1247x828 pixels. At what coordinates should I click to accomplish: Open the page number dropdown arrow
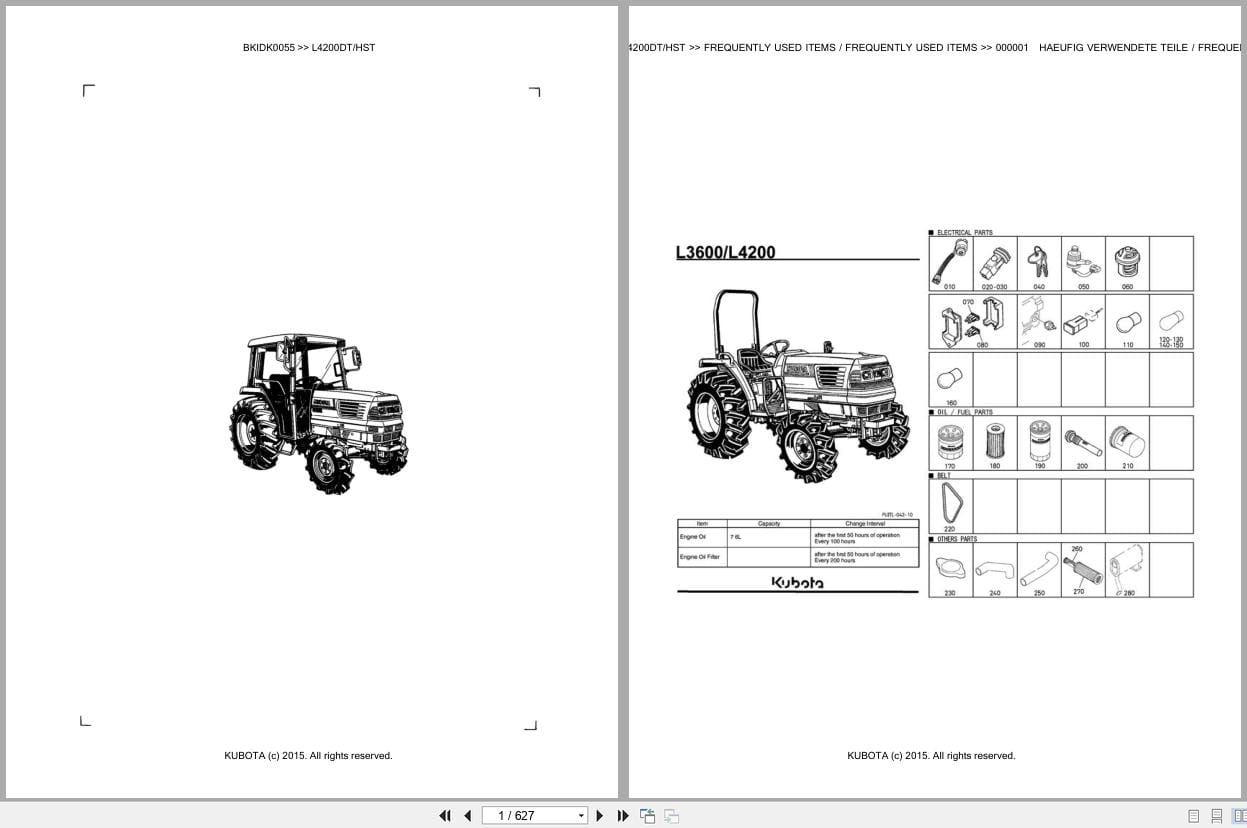(581, 816)
